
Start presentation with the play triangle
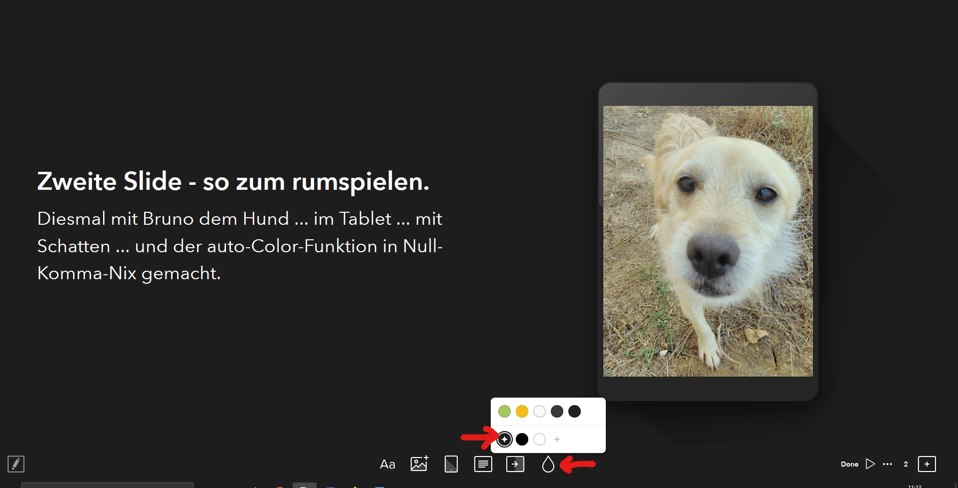870,464
